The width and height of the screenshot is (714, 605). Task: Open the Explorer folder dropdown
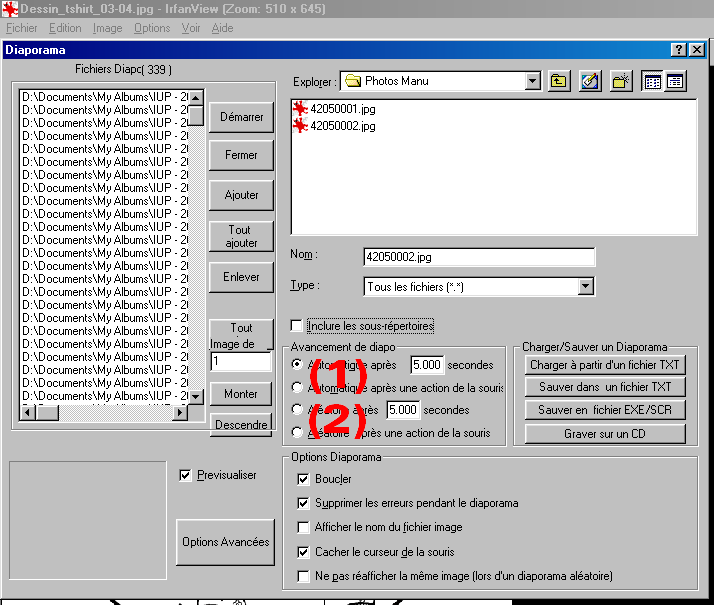pyautogui.click(x=532, y=81)
